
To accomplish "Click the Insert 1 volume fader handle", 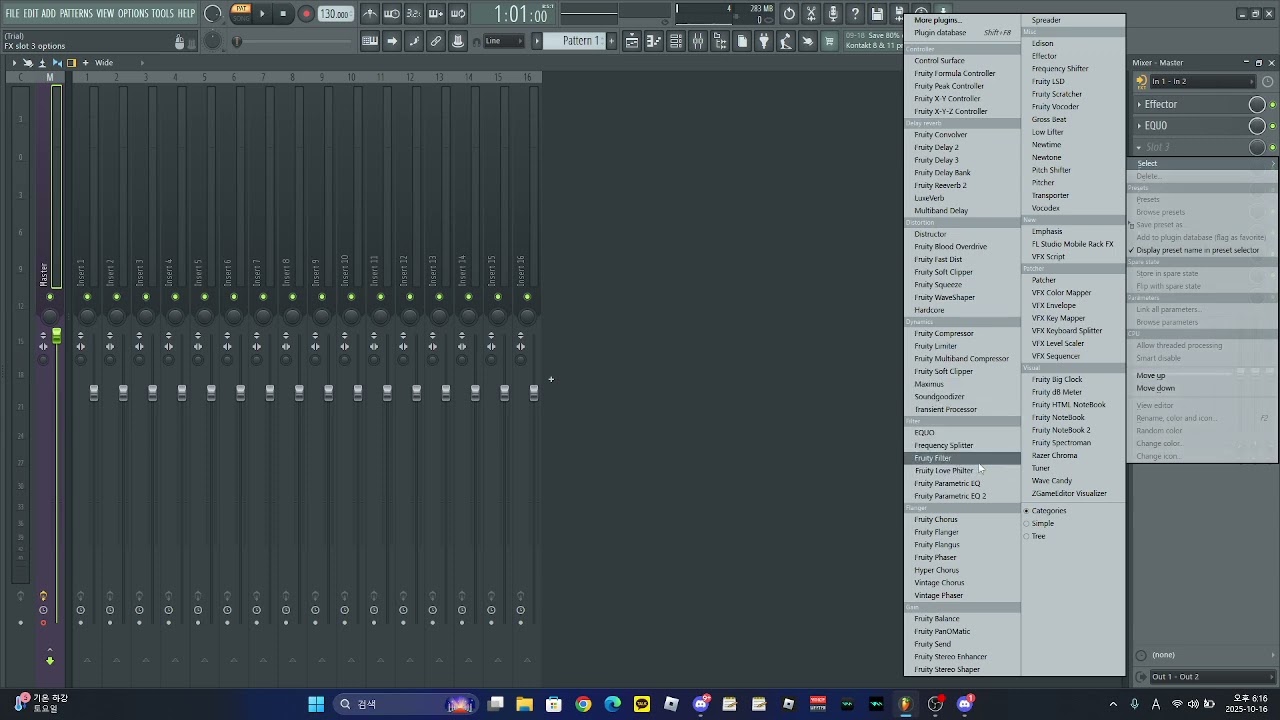I will (94, 393).
